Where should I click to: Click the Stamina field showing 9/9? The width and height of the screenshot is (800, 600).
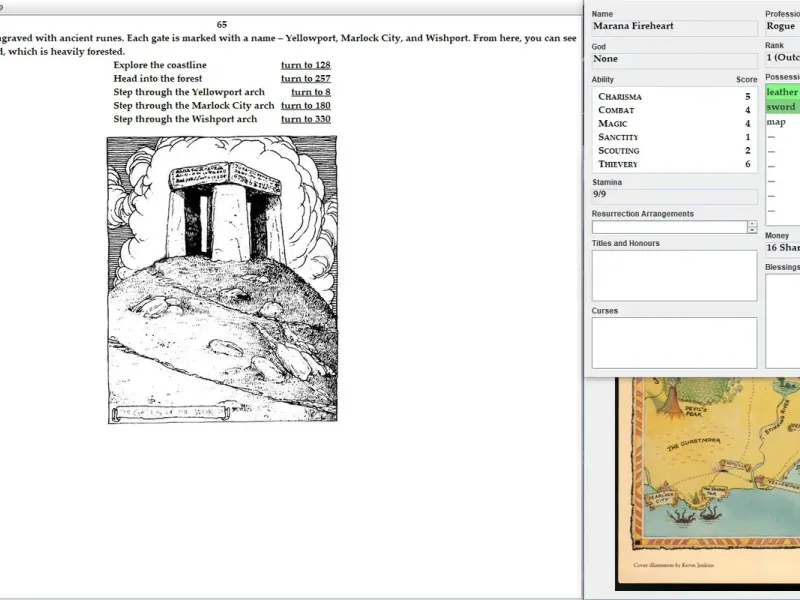[674, 196]
